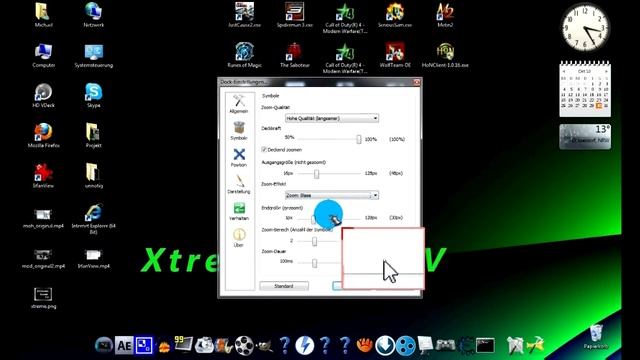This screenshot has width=640, height=360.
Task: Open the blue download-arrow dock icon
Action: (x=384, y=346)
